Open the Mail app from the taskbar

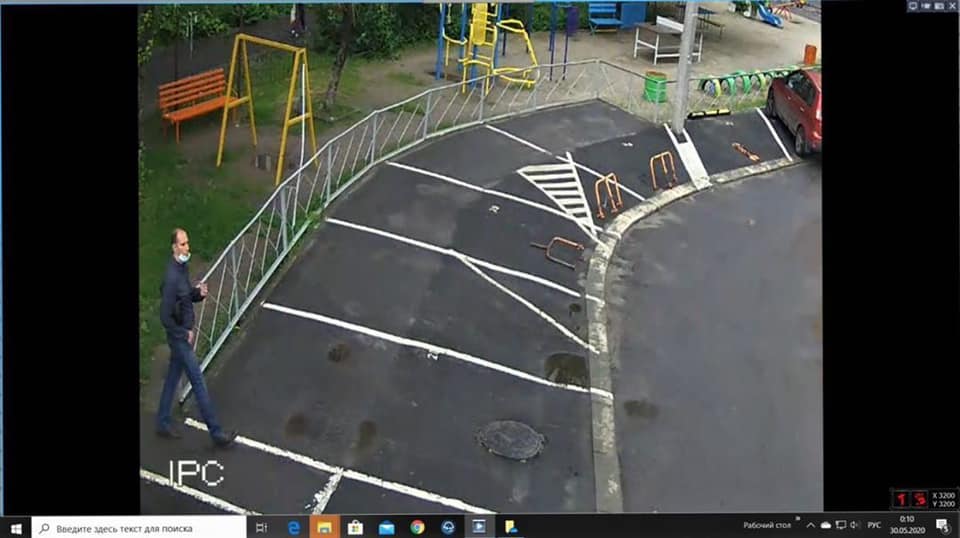(386, 527)
